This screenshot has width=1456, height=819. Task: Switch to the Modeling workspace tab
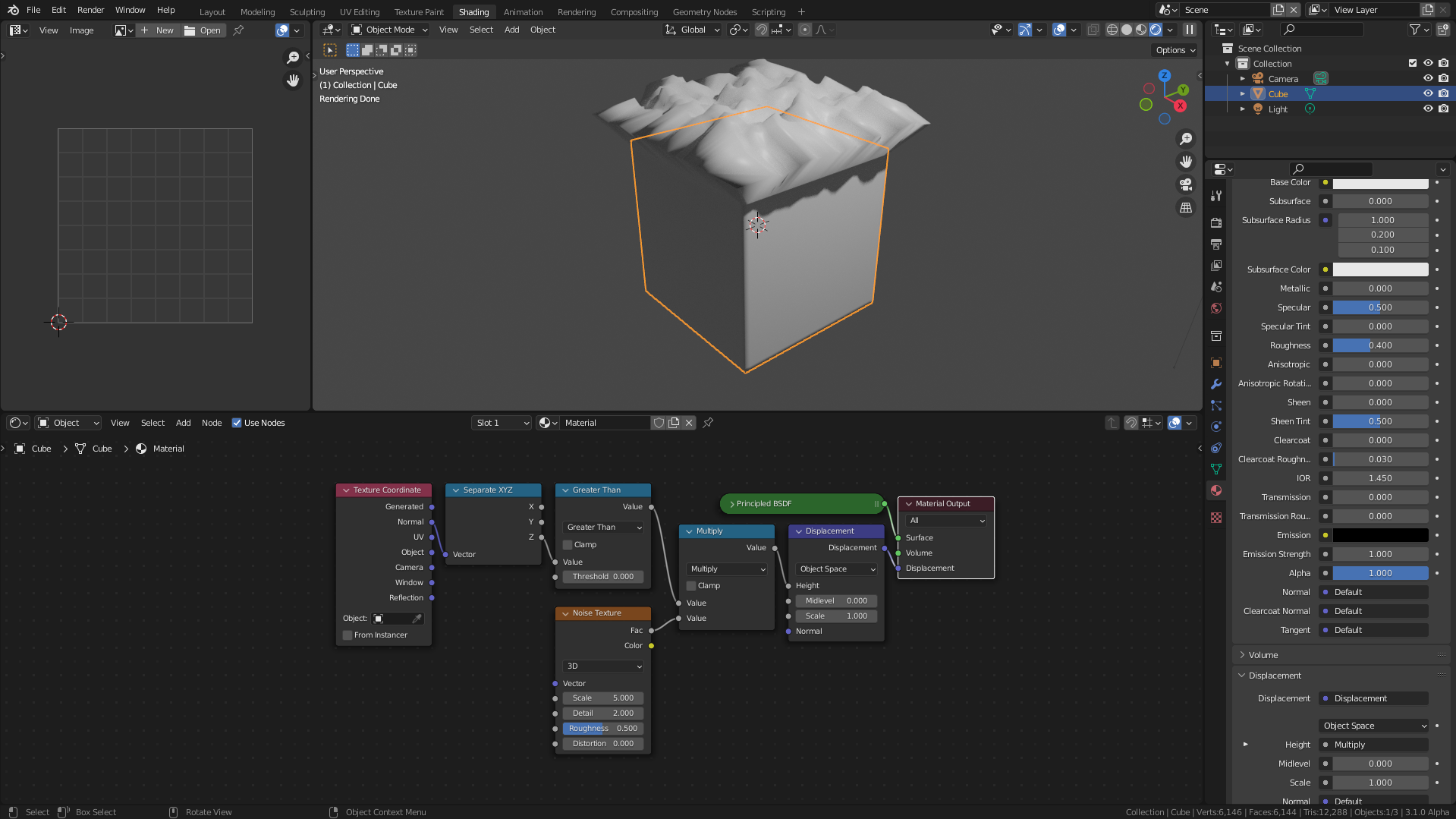click(258, 11)
